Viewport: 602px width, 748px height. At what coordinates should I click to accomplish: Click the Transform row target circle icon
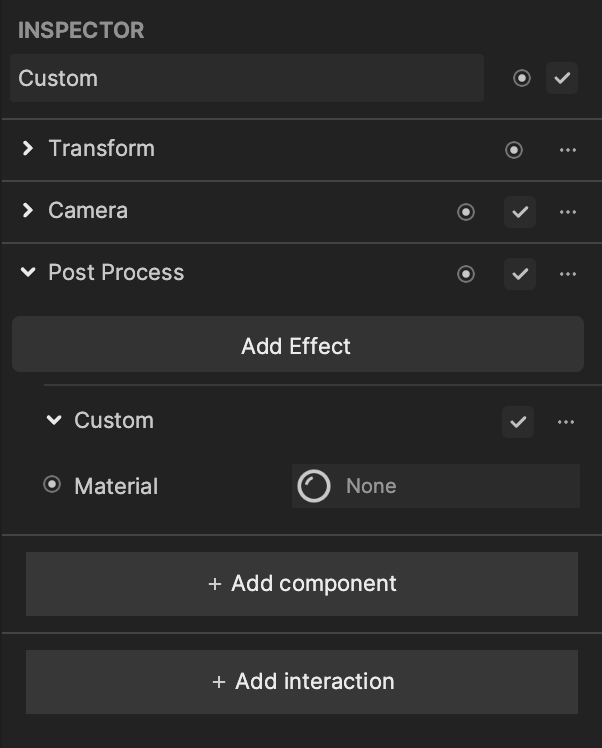513,150
